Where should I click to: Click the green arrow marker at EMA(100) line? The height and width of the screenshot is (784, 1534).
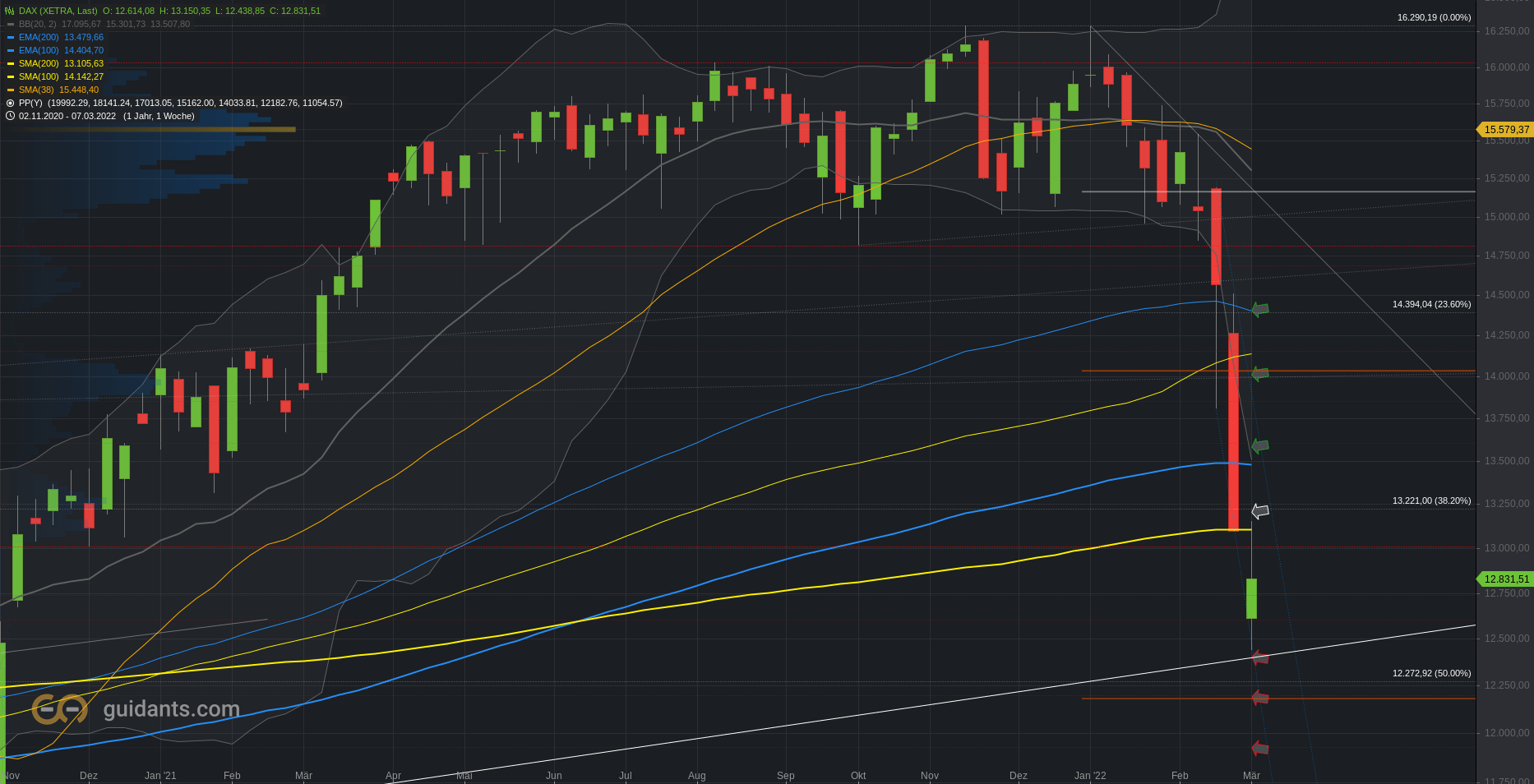pyautogui.click(x=1259, y=309)
